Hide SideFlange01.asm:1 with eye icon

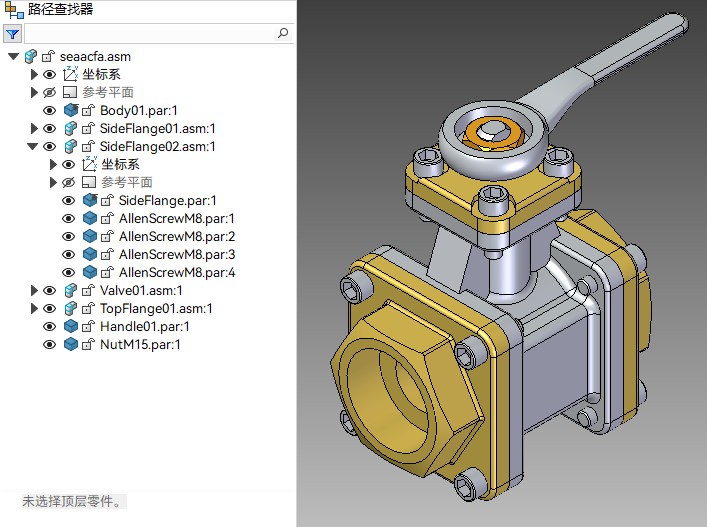50,128
